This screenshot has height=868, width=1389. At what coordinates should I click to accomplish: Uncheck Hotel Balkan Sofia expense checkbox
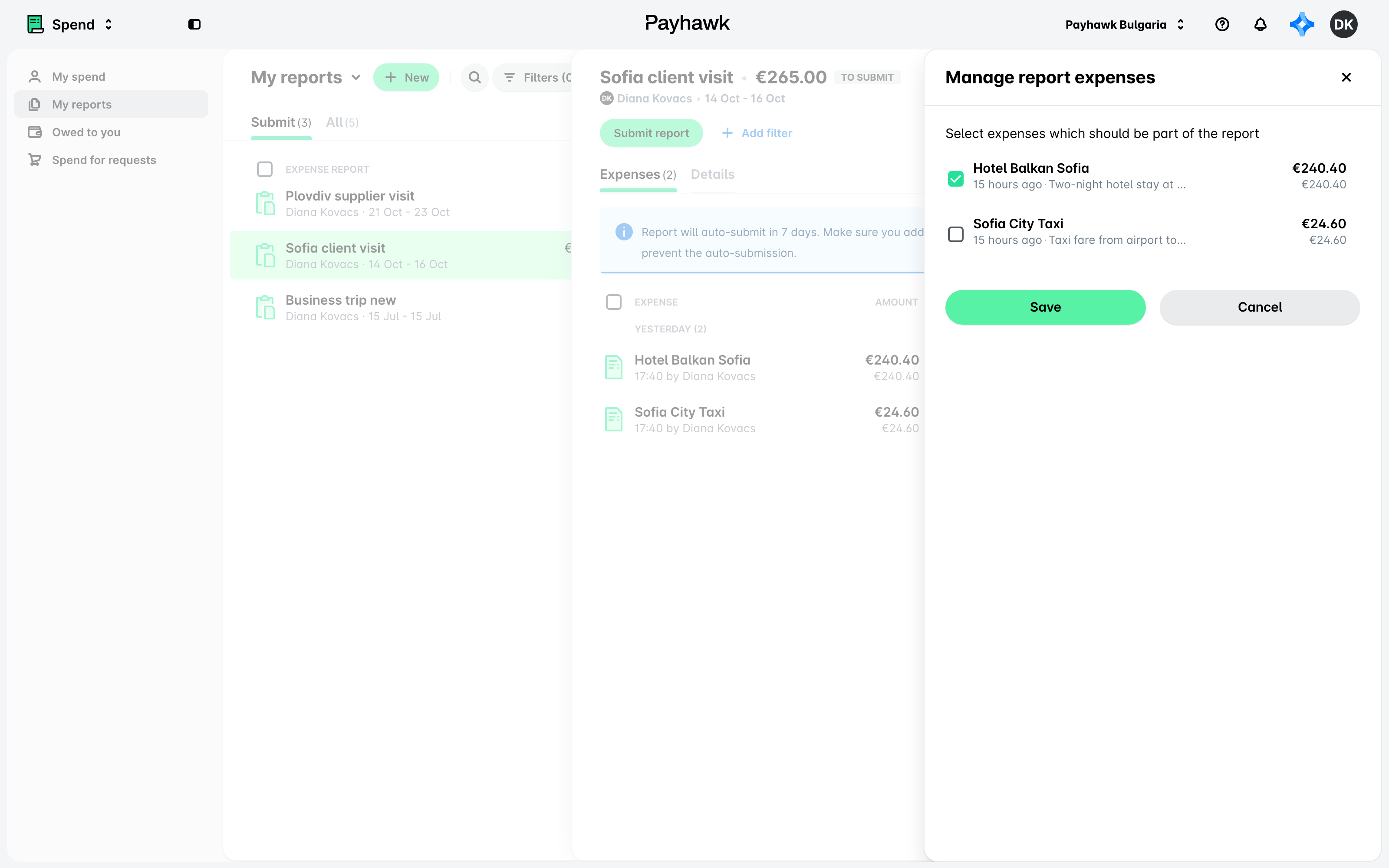[x=956, y=178]
